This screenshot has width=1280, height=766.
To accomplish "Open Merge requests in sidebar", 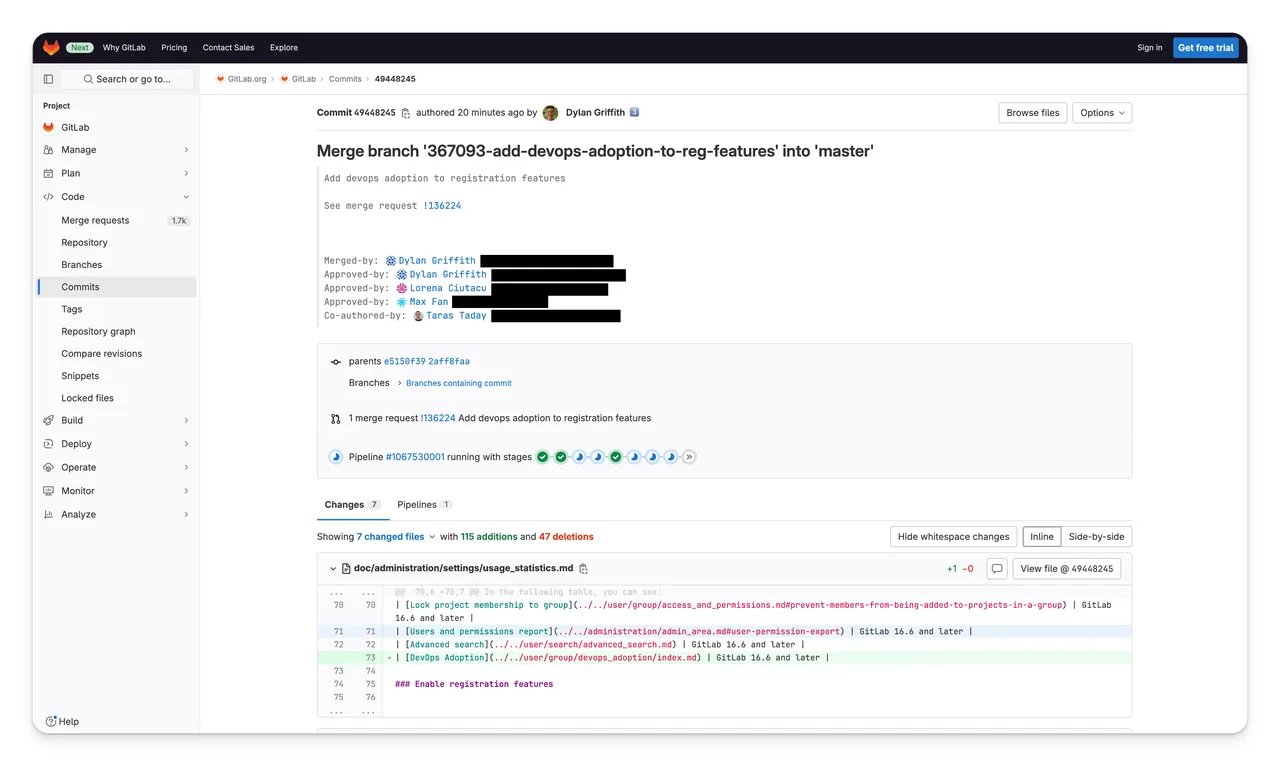I will pos(116,220).
